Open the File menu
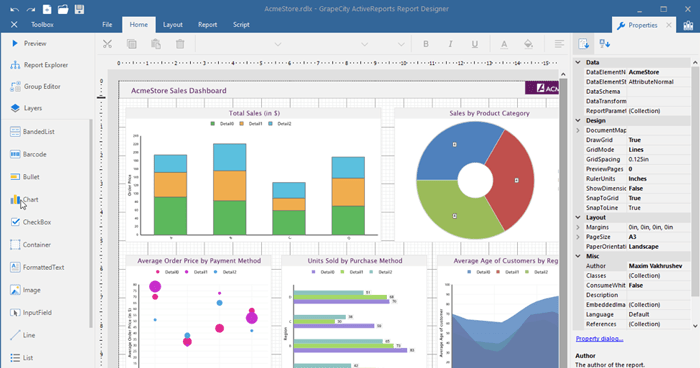 pyautogui.click(x=107, y=25)
